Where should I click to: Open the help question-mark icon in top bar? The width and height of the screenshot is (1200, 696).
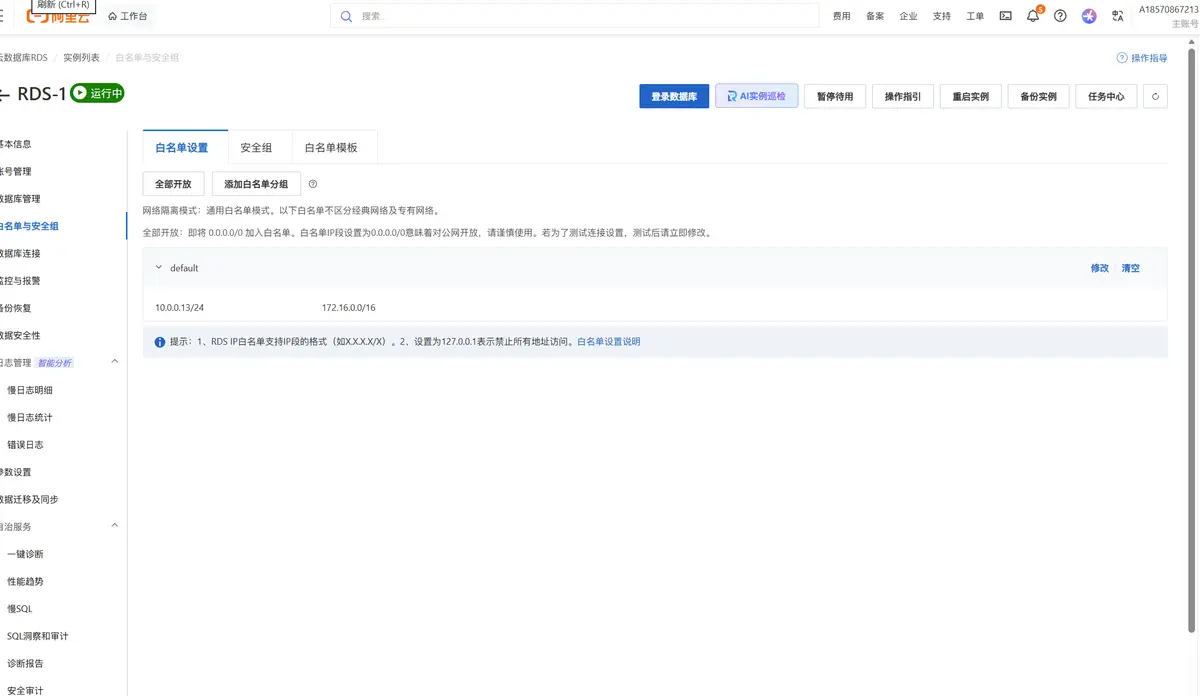pos(1060,16)
